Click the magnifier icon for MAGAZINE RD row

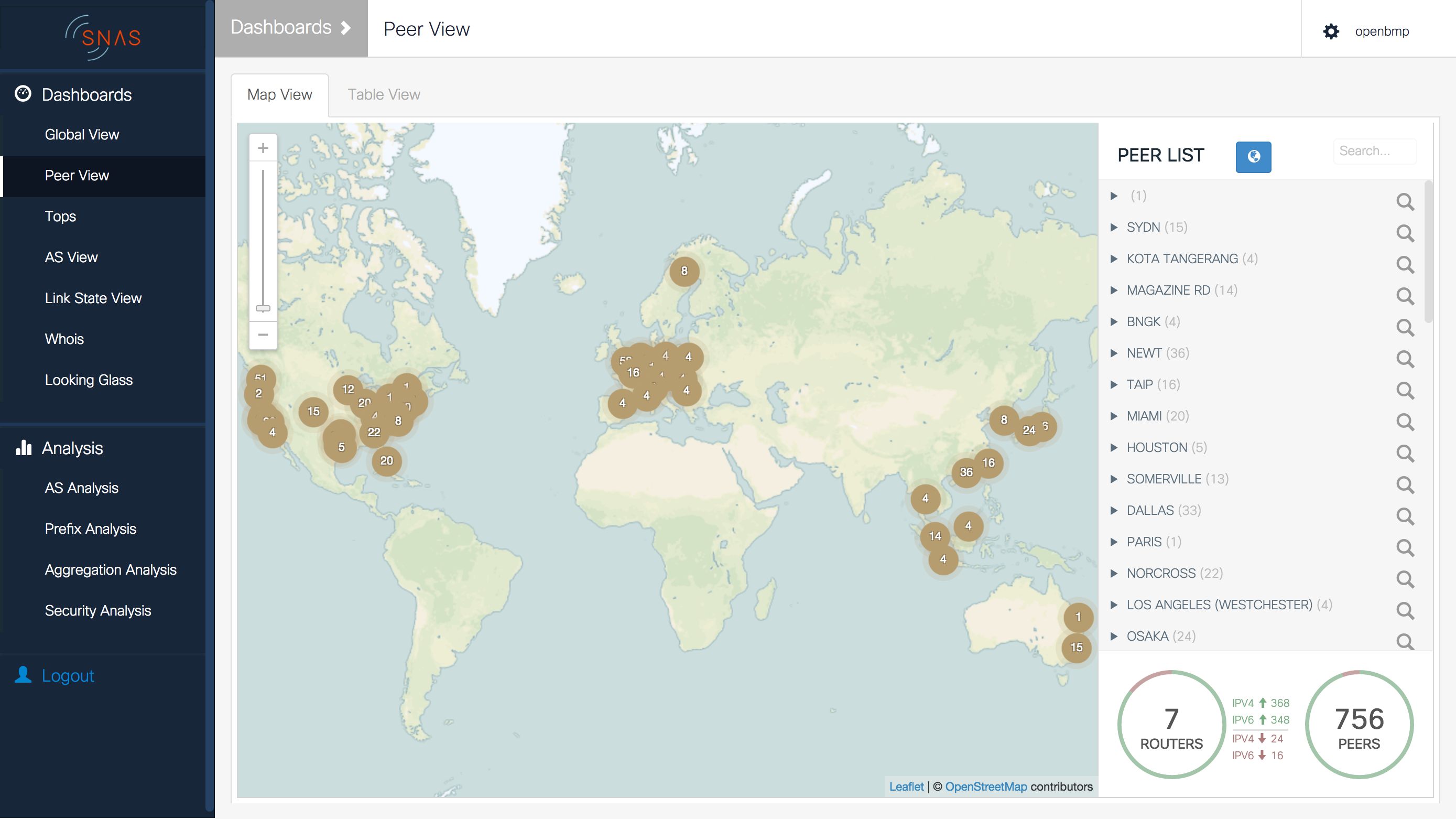1405,296
